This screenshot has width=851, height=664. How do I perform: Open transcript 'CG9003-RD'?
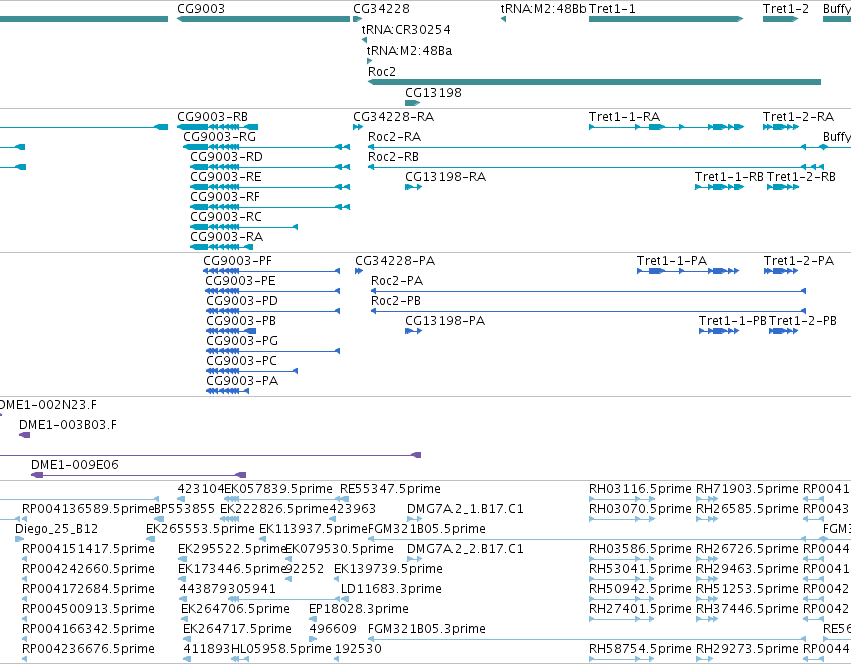point(226,157)
